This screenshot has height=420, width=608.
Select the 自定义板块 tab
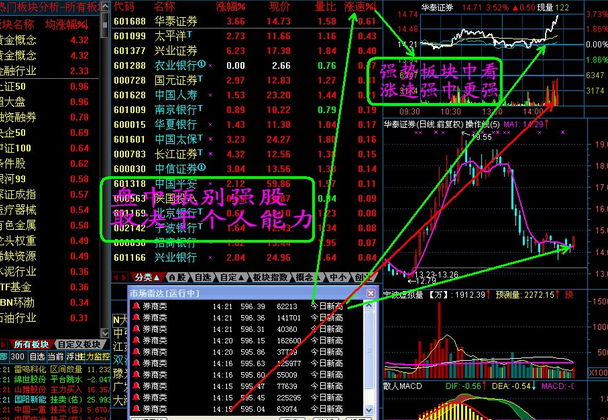(79, 344)
